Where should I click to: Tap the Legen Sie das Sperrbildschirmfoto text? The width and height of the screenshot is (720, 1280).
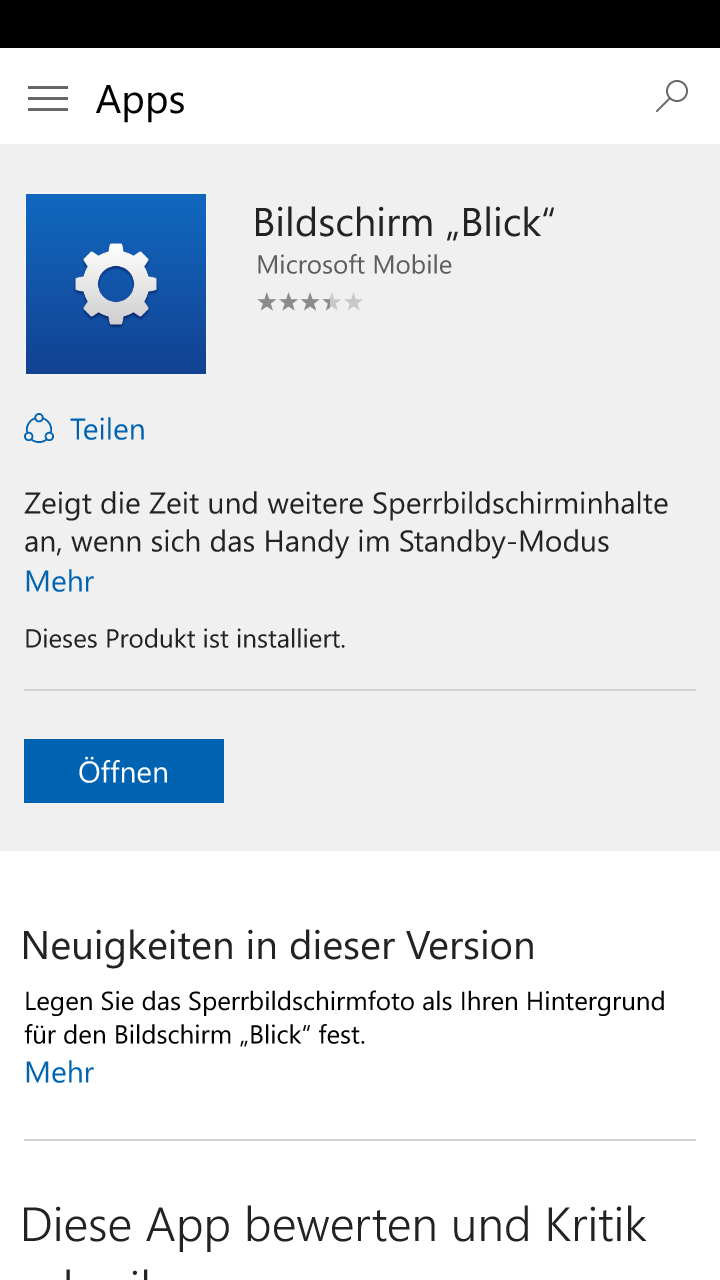345,1017
